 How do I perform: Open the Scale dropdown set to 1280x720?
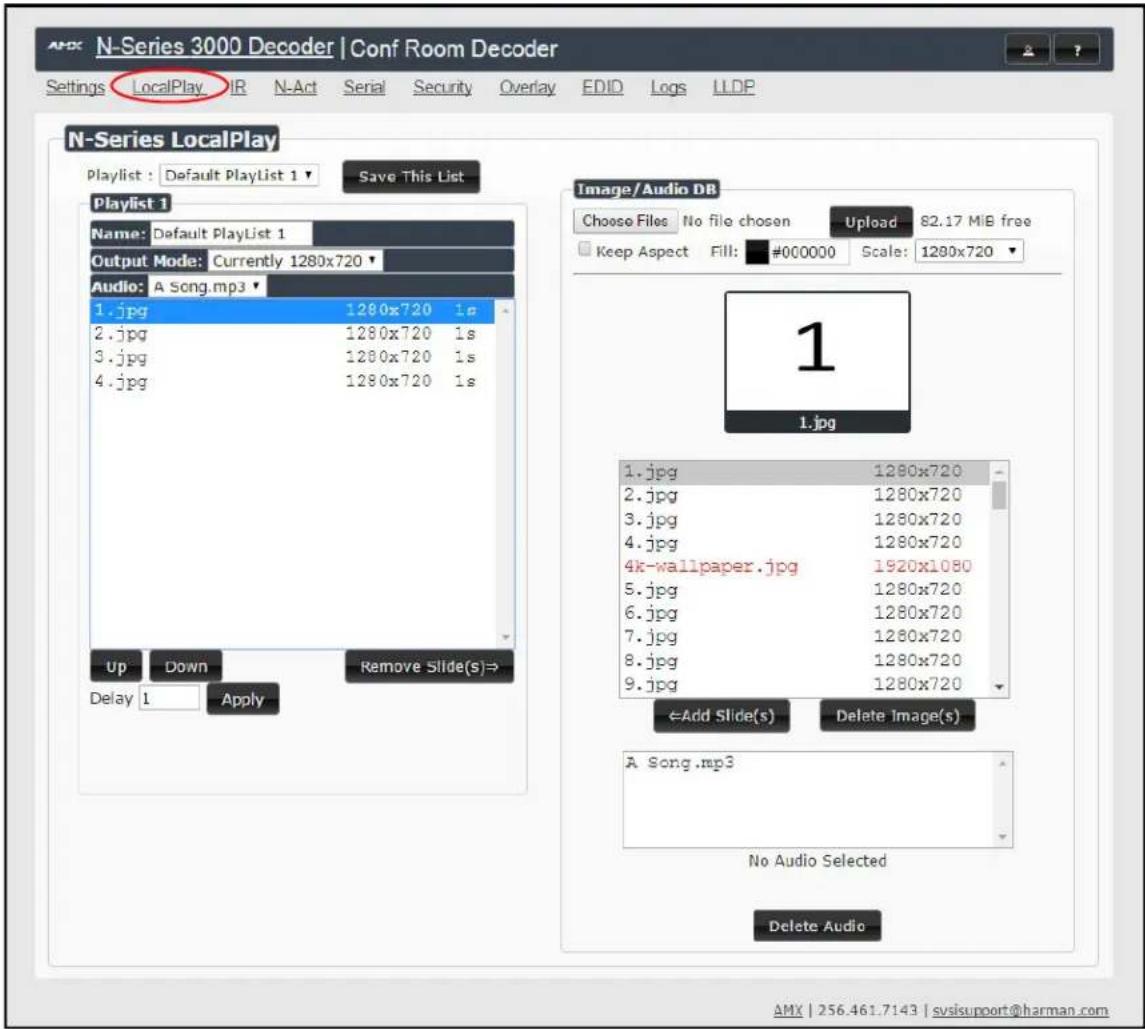[969, 251]
